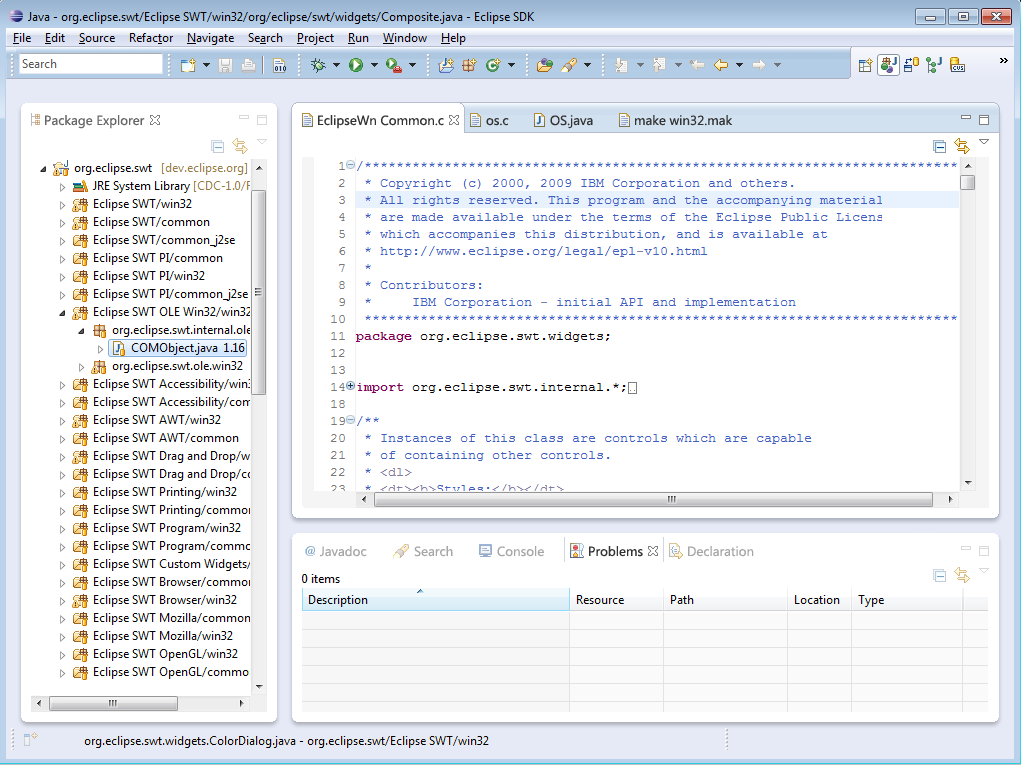Click the editor area Collapse All icon

click(940, 146)
